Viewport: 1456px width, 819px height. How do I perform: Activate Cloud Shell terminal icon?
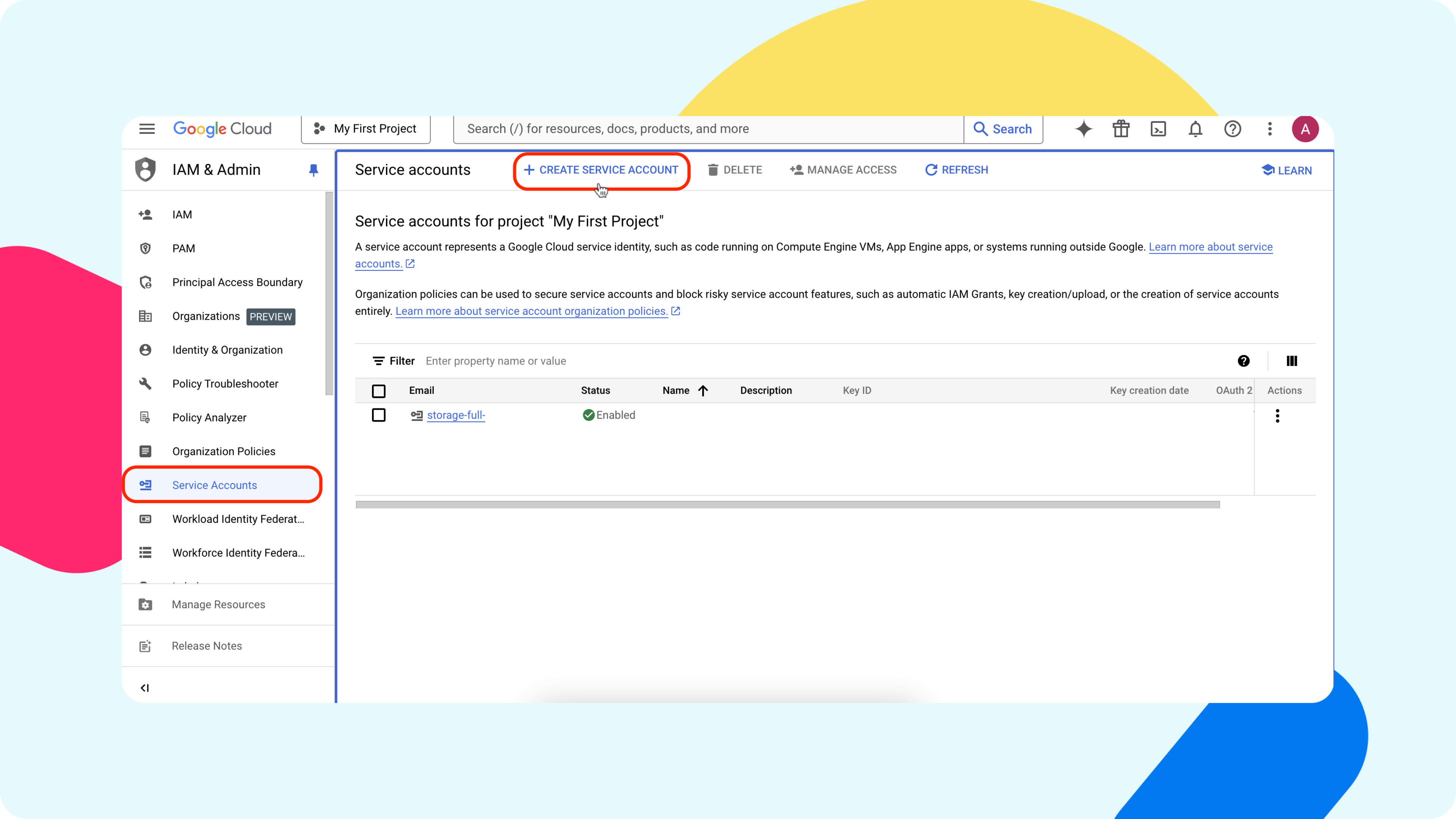1158,129
